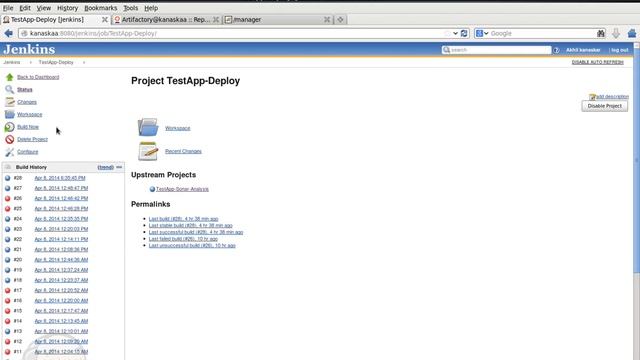Click the blue status ball for build #21
This screenshot has width=640, height=360.
pos(7,249)
